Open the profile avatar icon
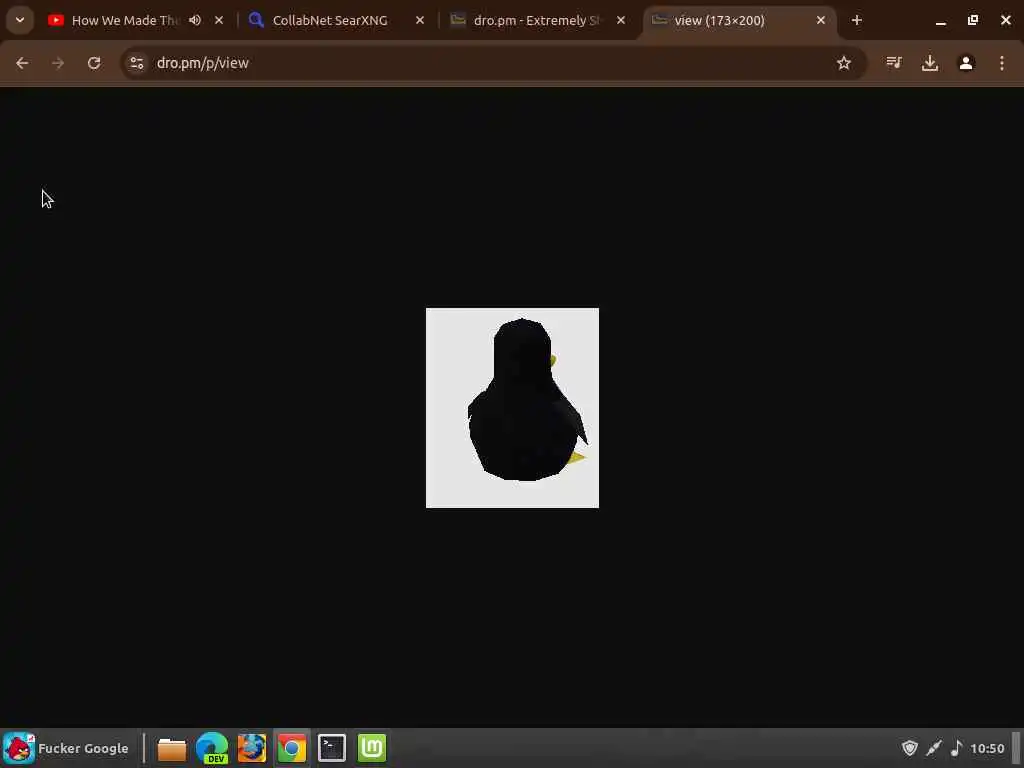Image resolution: width=1024 pixels, height=768 pixels. coord(966,63)
